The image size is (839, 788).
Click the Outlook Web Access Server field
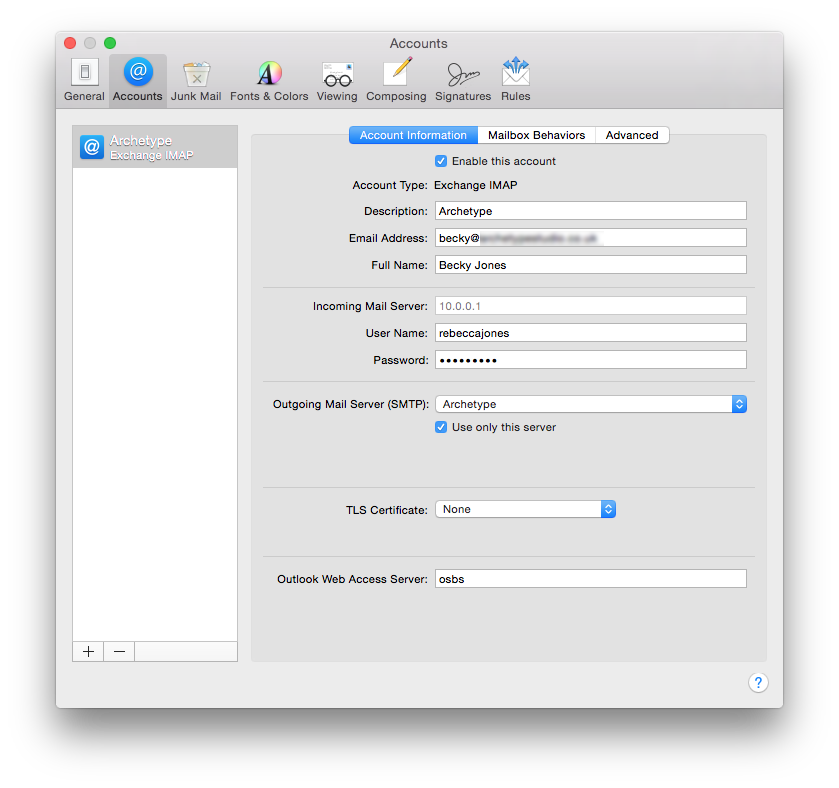click(591, 579)
